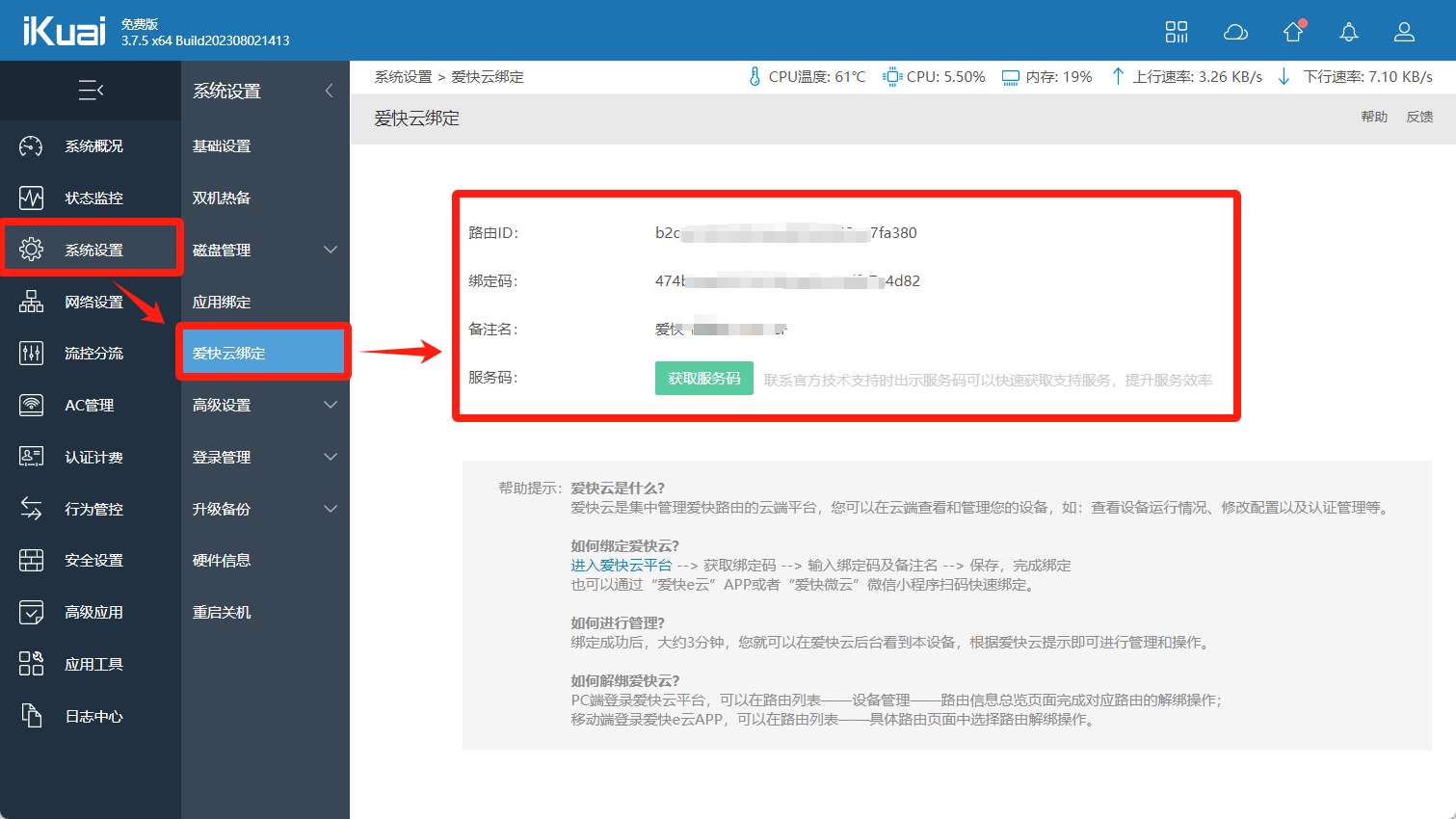Screen dimensions: 1456x819
Task: Open the home icon with red dot
Action: [1293, 33]
